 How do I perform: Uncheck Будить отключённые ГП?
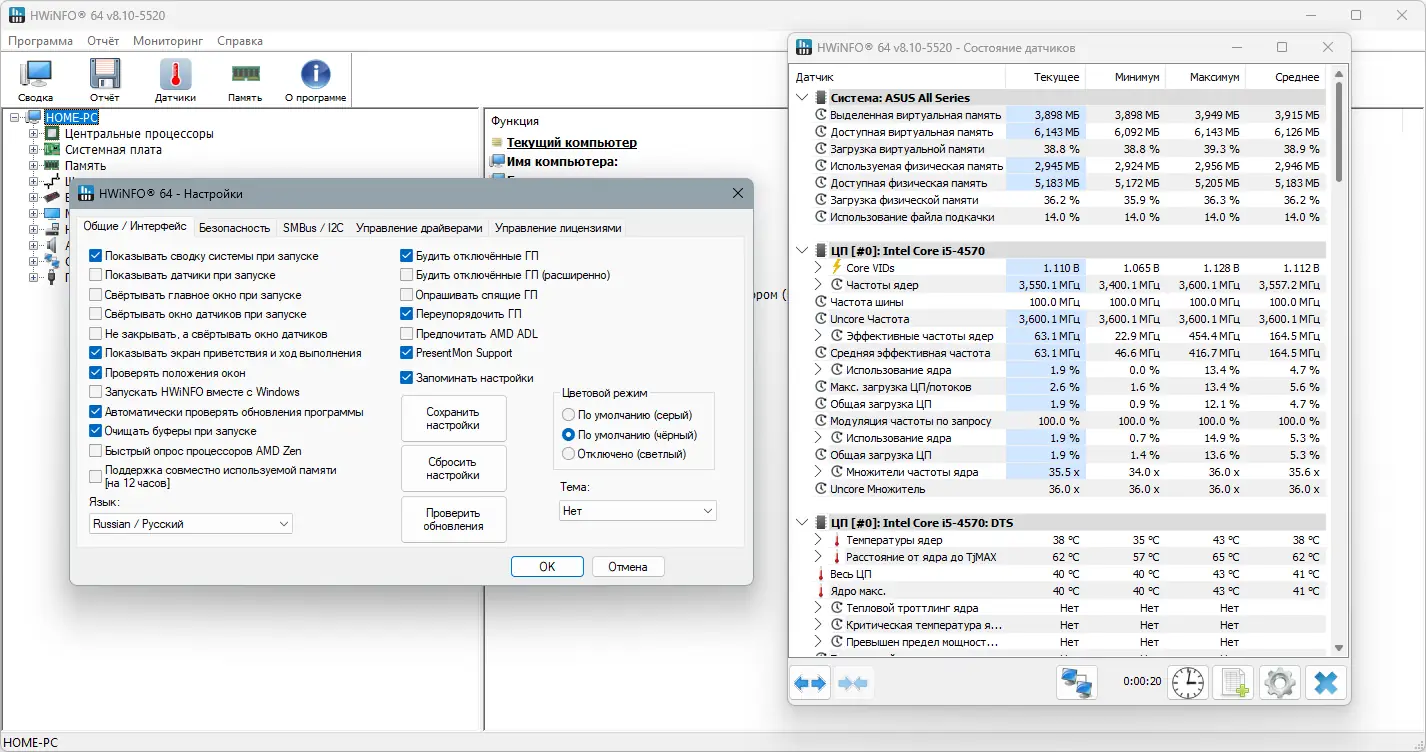(407, 256)
